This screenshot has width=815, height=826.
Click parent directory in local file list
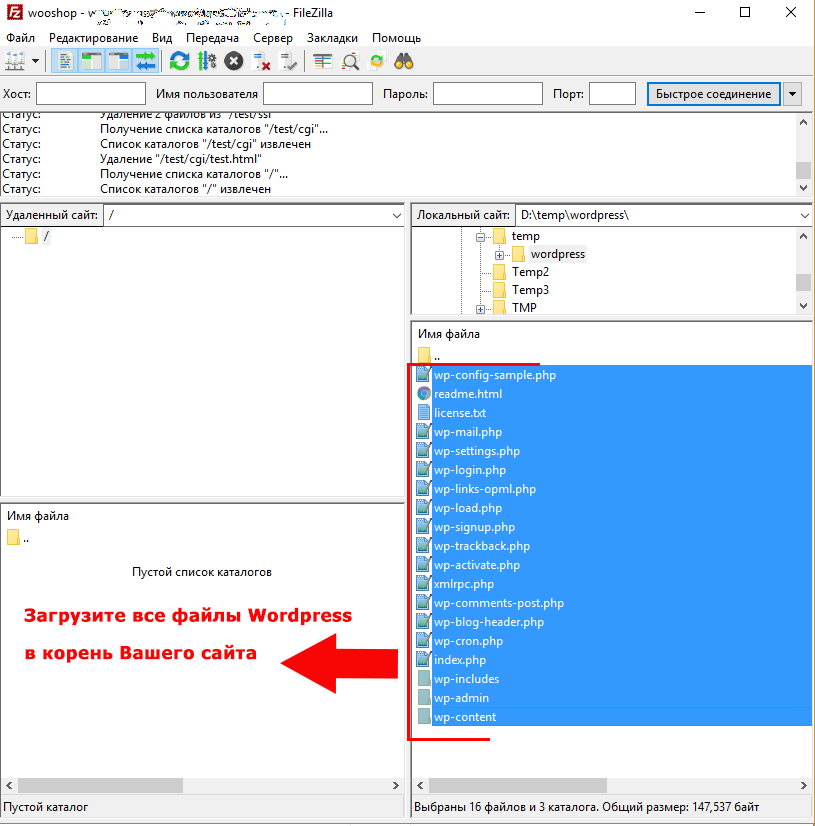(429, 356)
